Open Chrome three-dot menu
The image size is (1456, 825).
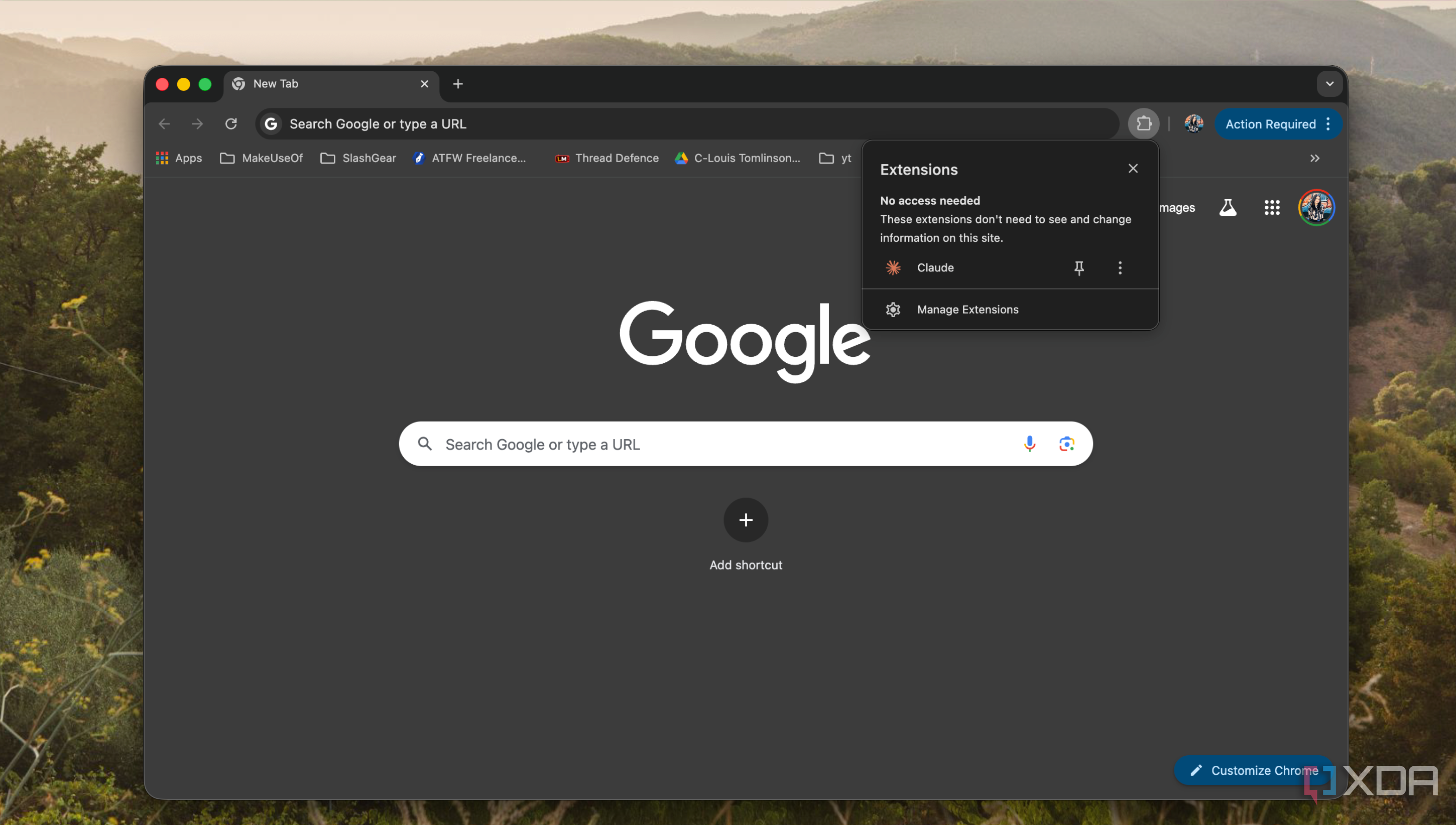coord(1328,124)
